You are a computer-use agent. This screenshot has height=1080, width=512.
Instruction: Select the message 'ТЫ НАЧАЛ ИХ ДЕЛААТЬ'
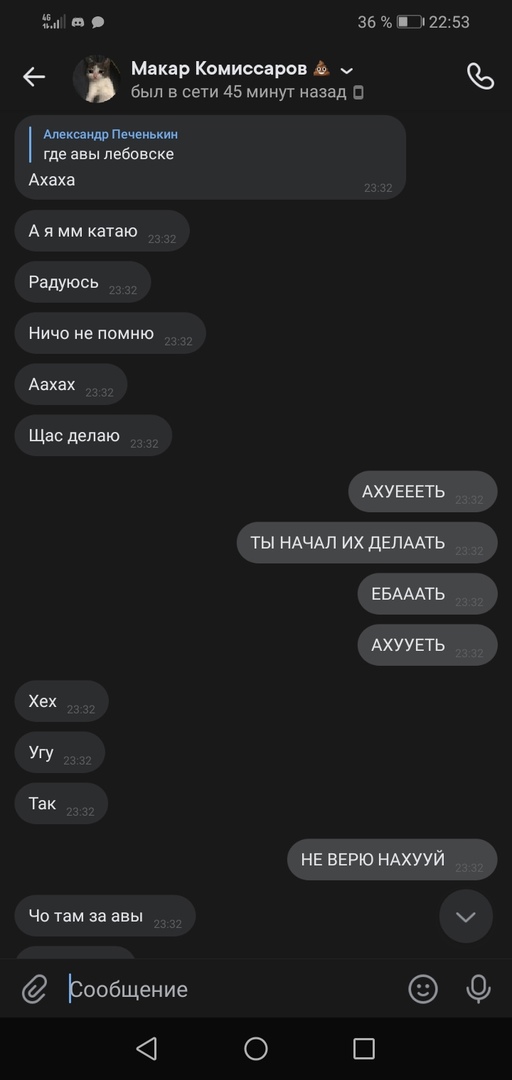tap(367, 543)
